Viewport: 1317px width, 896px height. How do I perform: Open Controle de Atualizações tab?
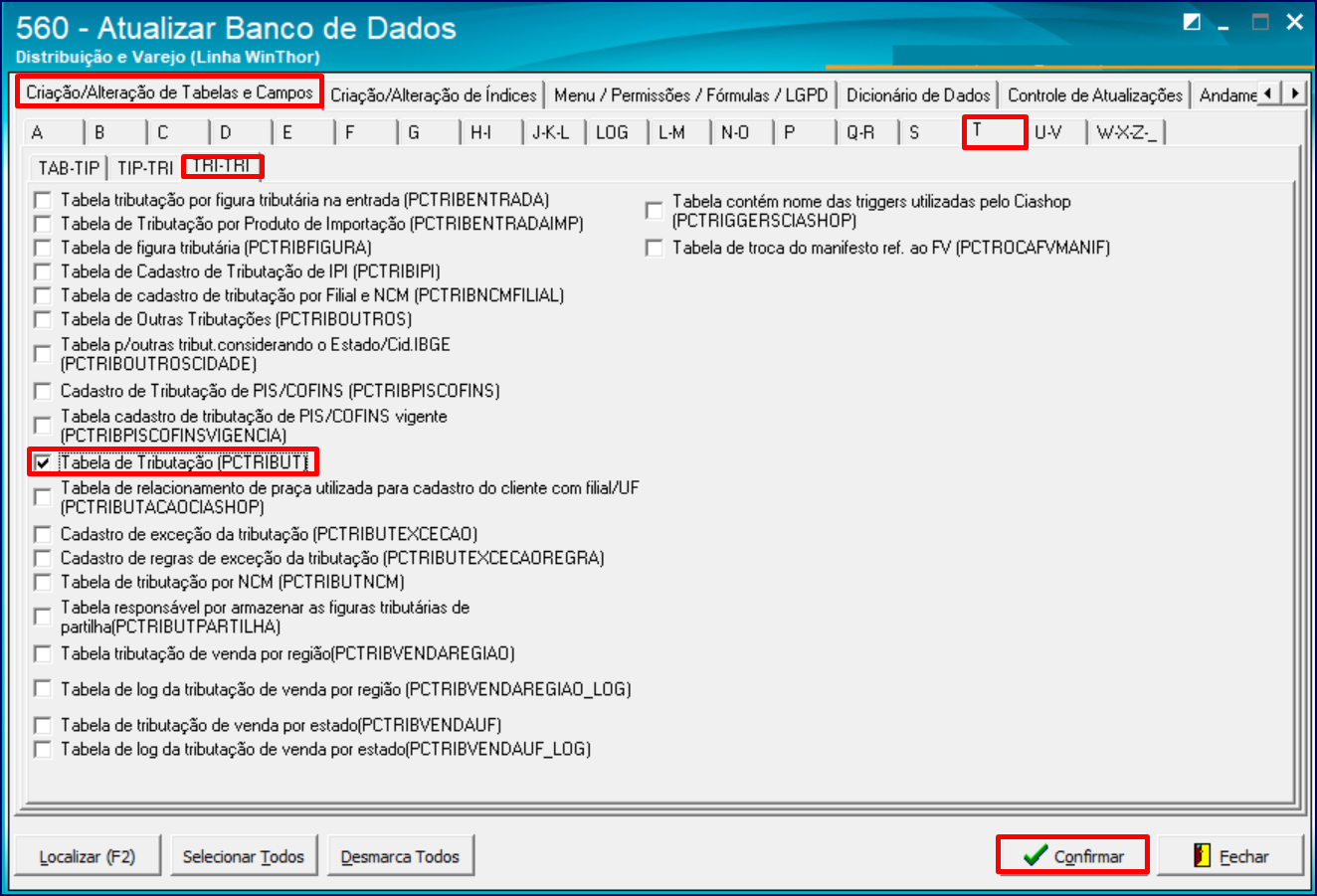tap(1095, 95)
